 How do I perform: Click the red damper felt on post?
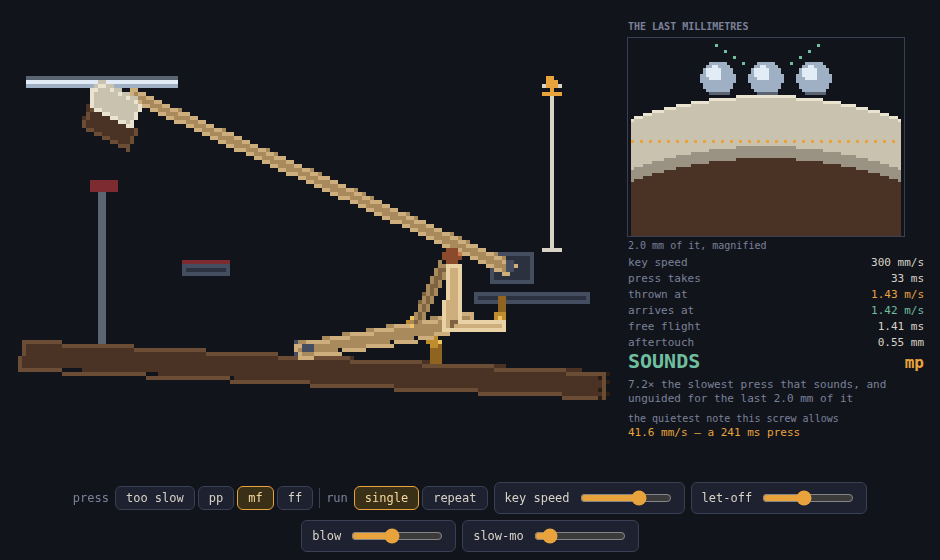pyautogui.click(x=104, y=186)
